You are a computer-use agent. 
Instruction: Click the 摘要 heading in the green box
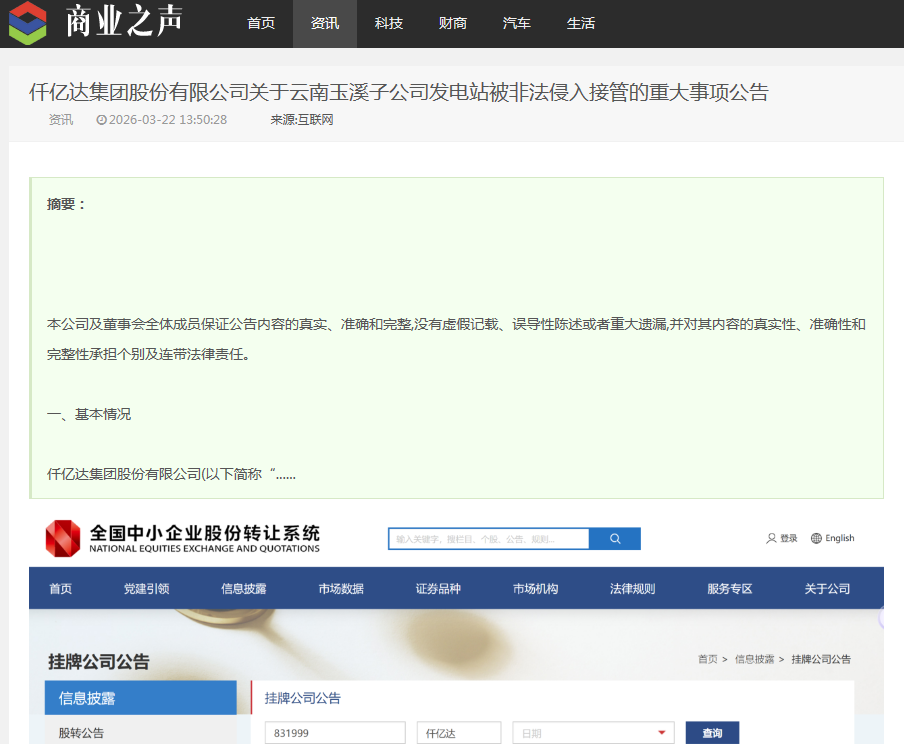pyautogui.click(x=66, y=204)
